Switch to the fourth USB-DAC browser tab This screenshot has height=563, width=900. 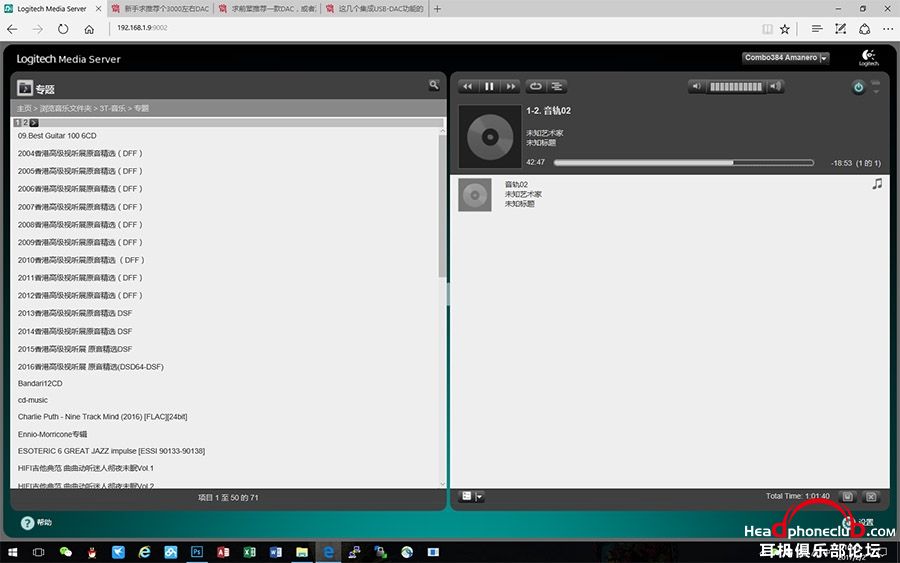(375, 9)
